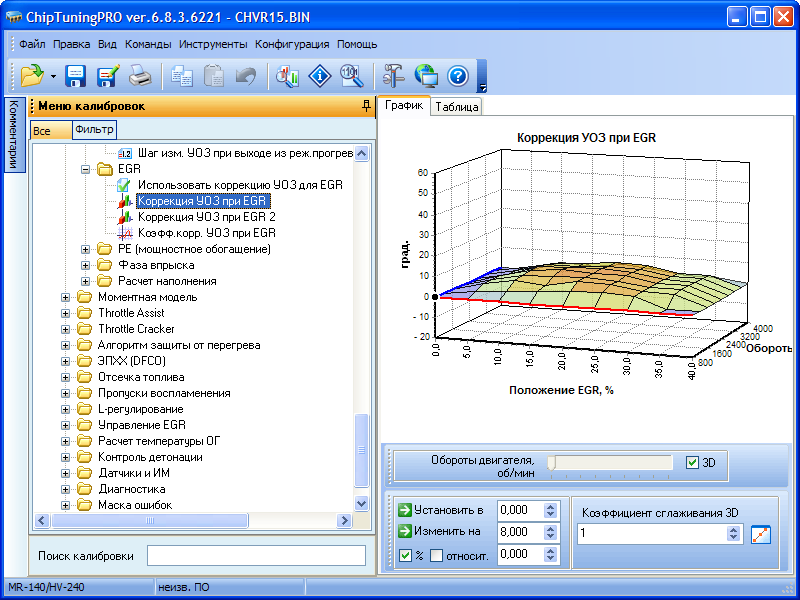Click the open file folder icon
The width and height of the screenshot is (800, 600).
[x=31, y=76]
